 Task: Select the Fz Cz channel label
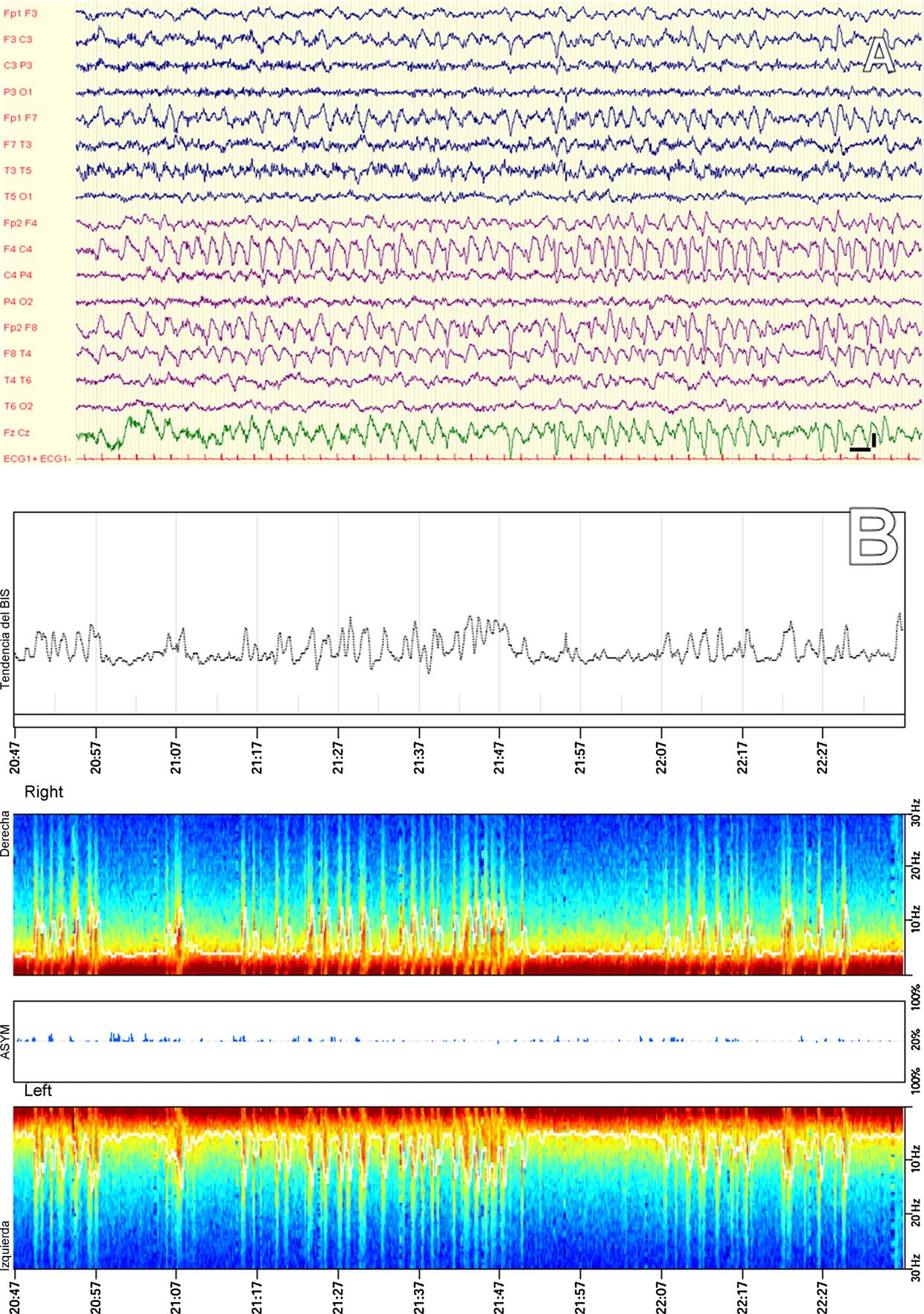pyautogui.click(x=16, y=433)
